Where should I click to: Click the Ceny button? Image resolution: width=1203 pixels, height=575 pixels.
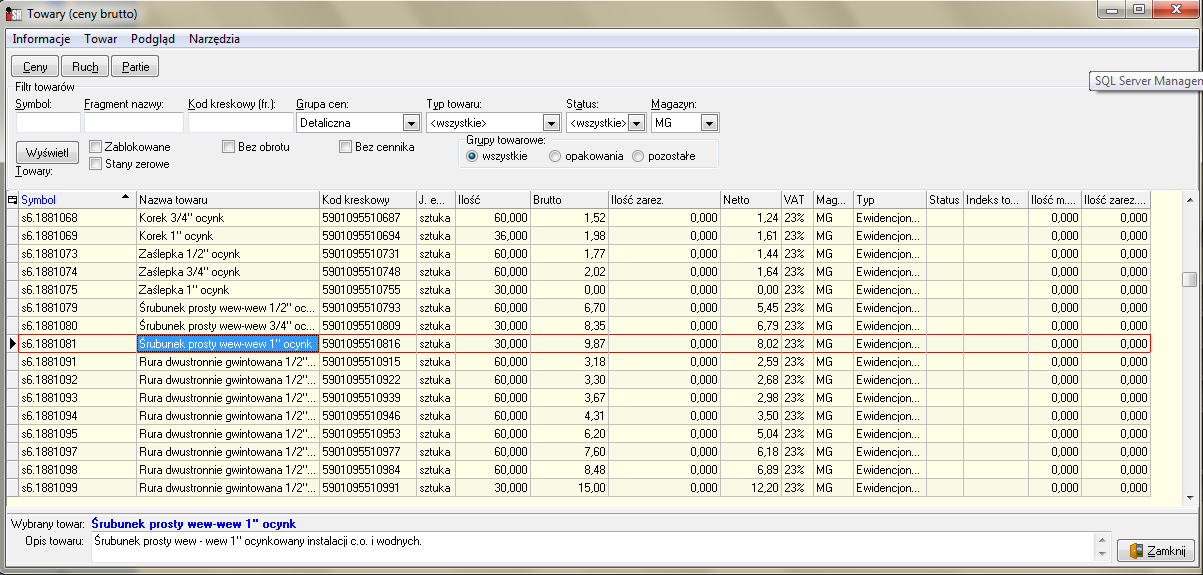click(35, 67)
